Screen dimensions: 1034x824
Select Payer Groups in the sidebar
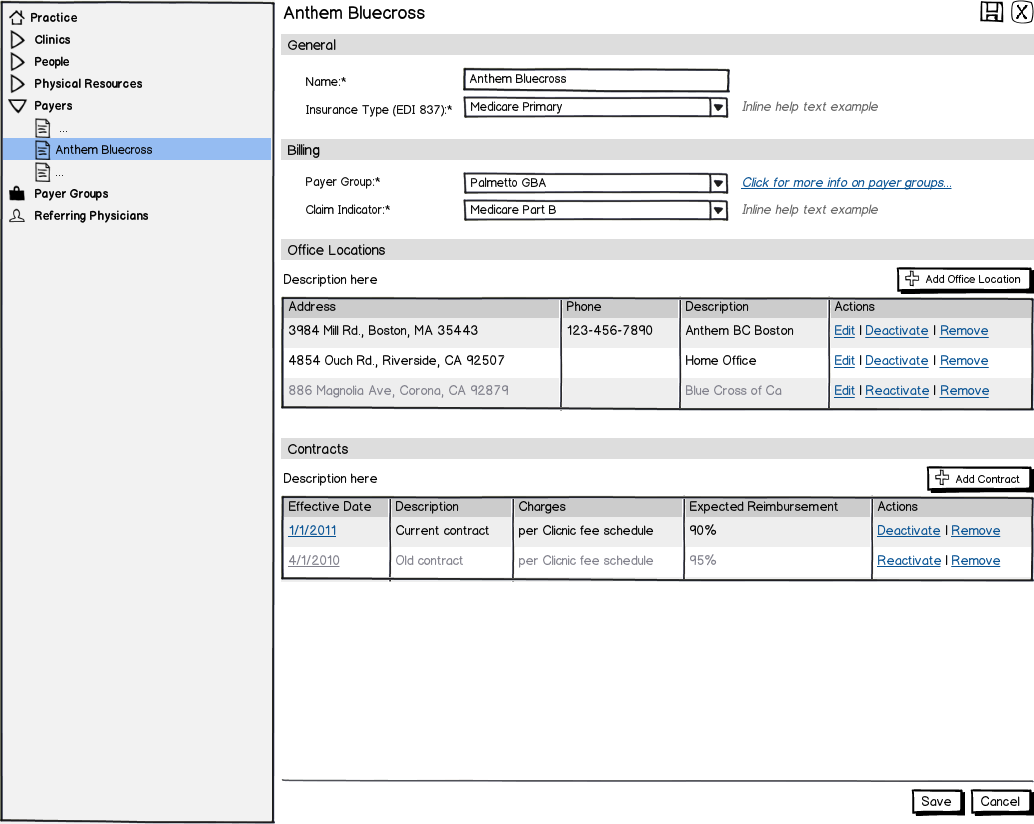coord(71,194)
